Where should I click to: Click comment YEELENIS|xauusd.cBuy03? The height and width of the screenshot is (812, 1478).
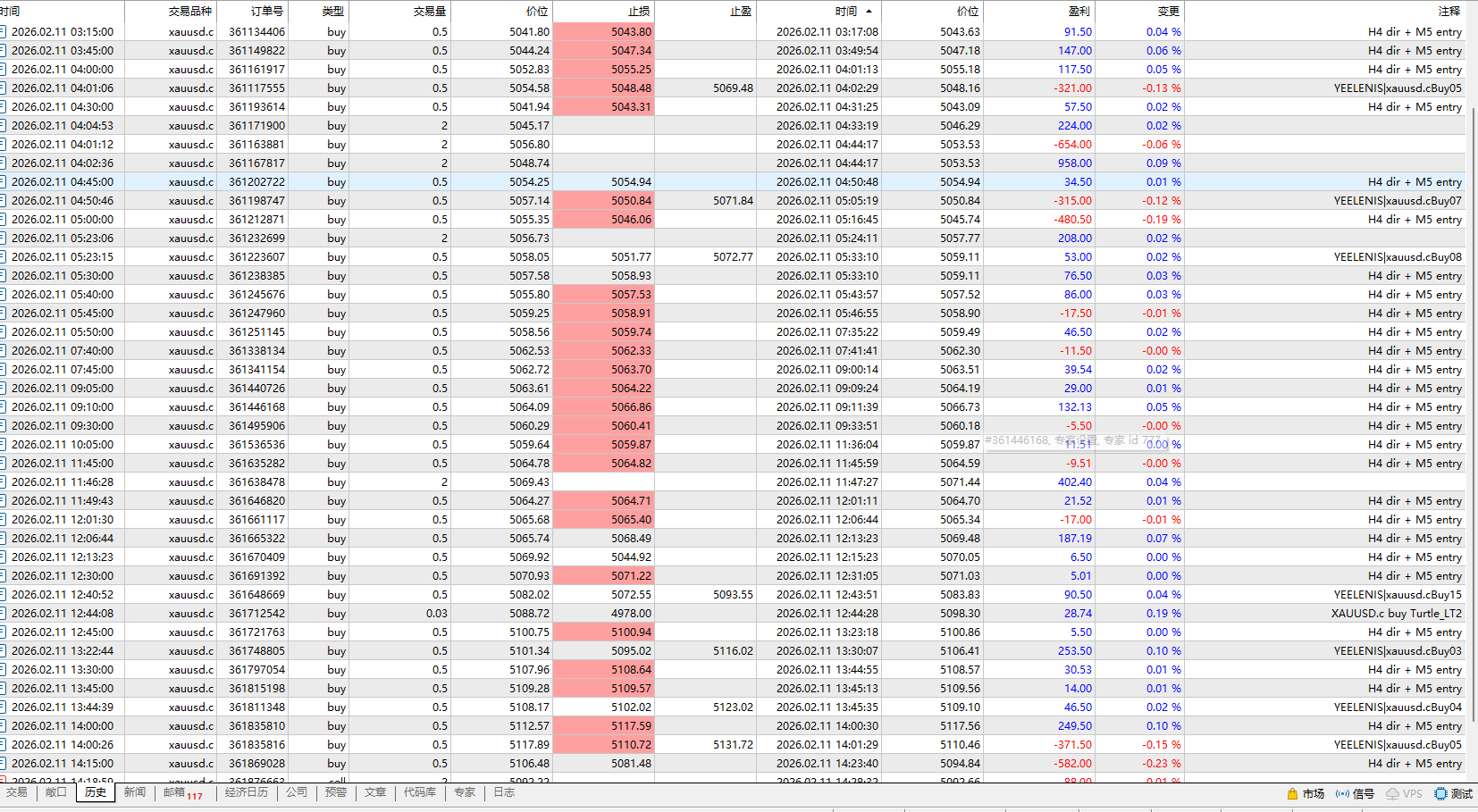coord(1398,650)
